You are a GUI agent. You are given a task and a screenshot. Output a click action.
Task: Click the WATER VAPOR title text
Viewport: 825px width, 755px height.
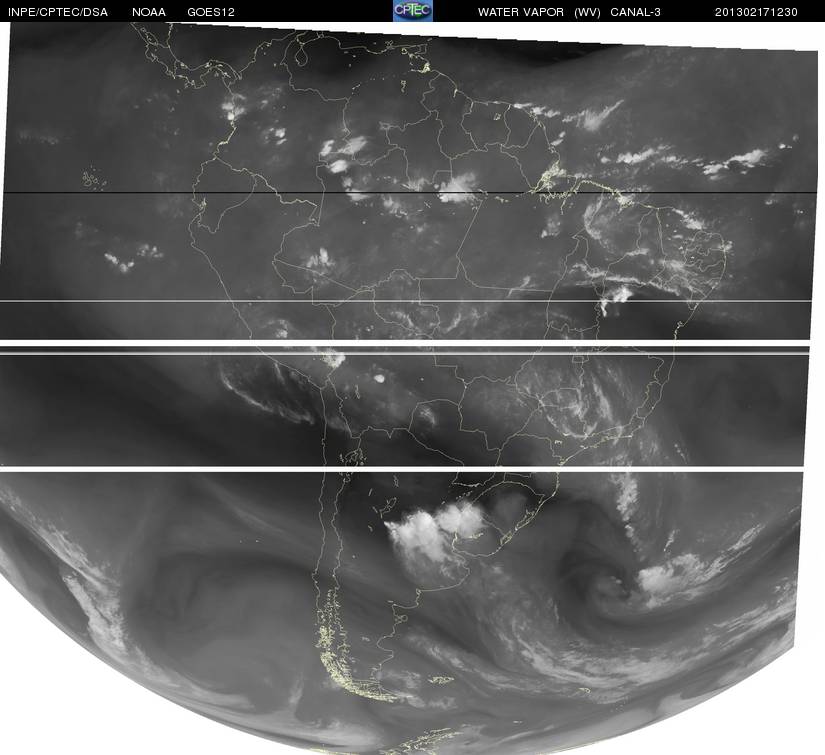520,12
